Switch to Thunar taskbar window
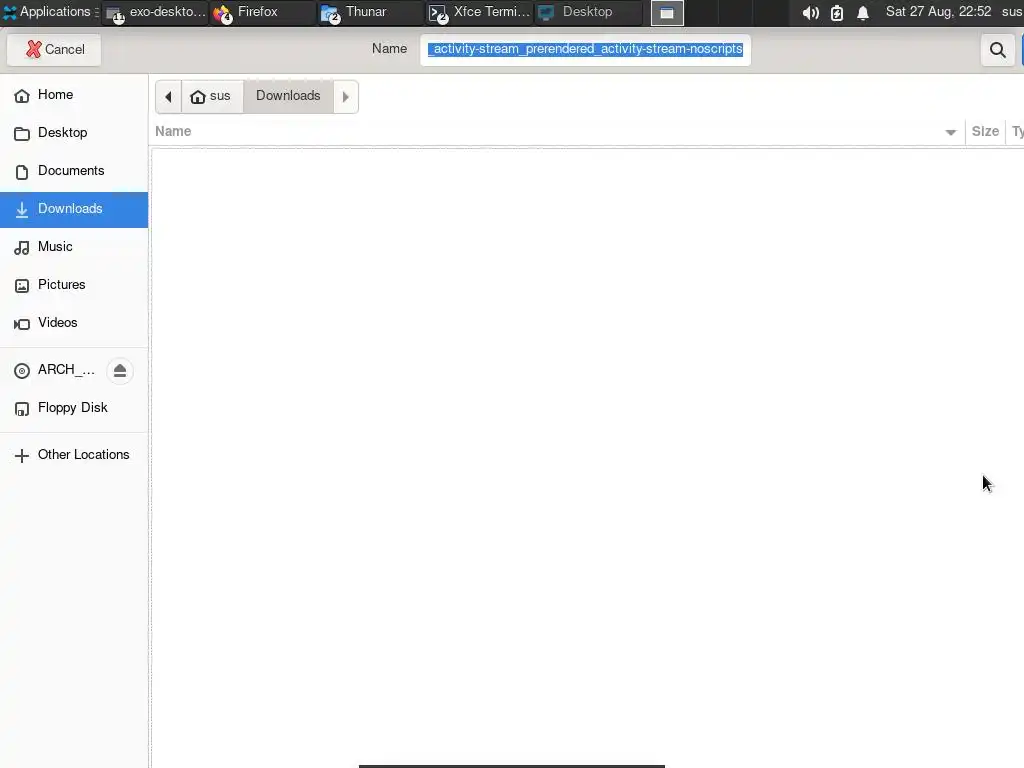The height and width of the screenshot is (768, 1024). point(371,12)
